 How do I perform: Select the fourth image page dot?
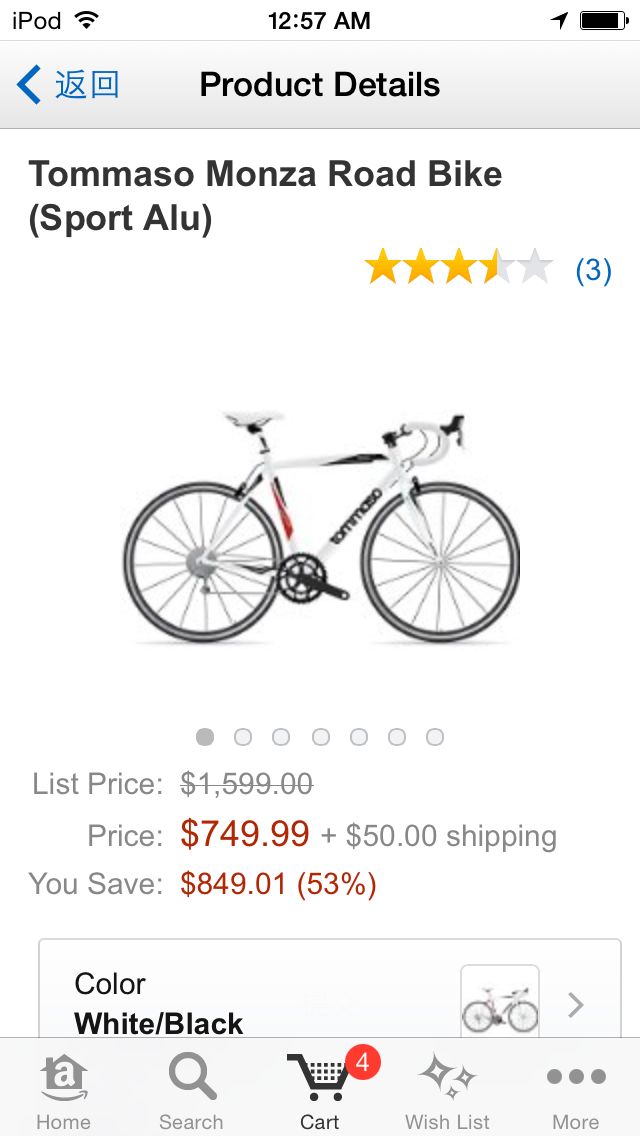coord(320,737)
